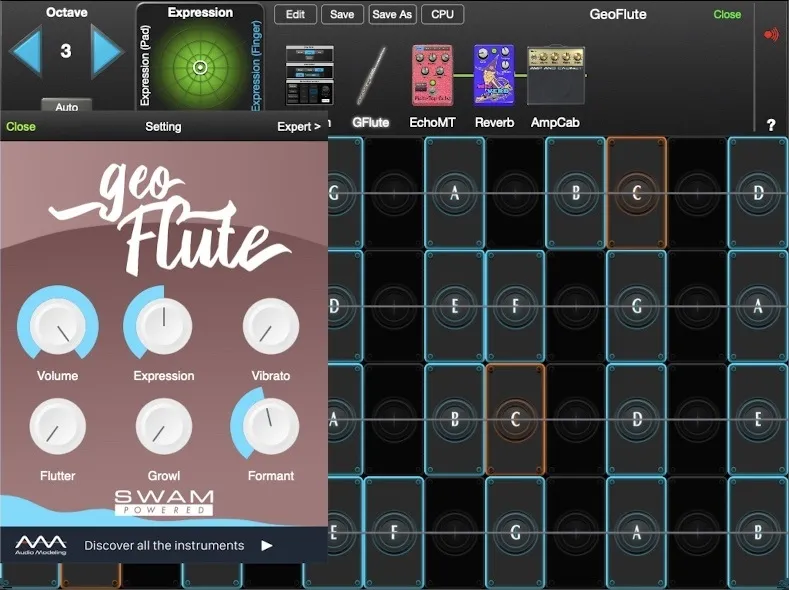
Task: Click the Save As button
Action: [392, 14]
